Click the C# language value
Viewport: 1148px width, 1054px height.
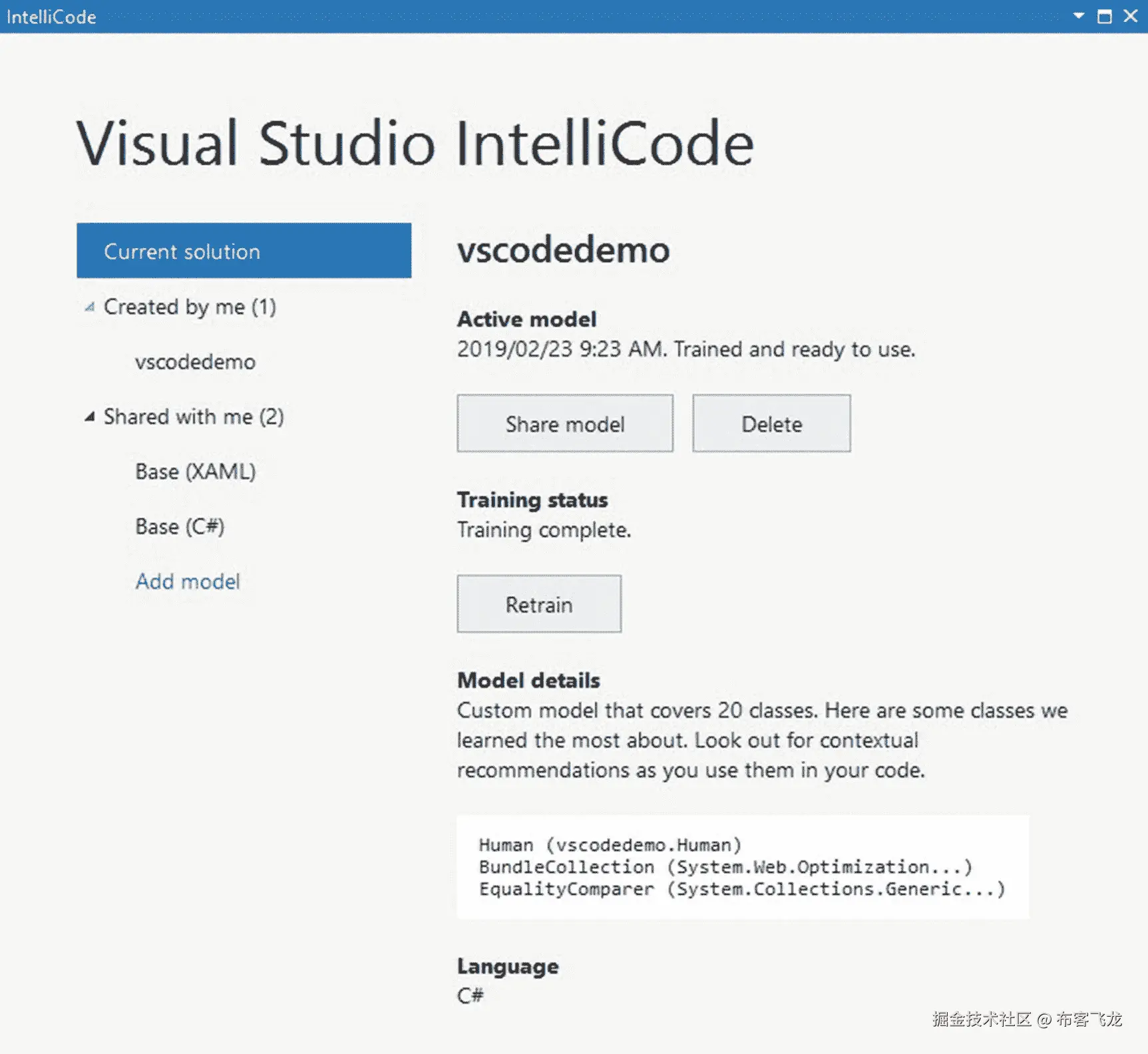click(x=470, y=996)
